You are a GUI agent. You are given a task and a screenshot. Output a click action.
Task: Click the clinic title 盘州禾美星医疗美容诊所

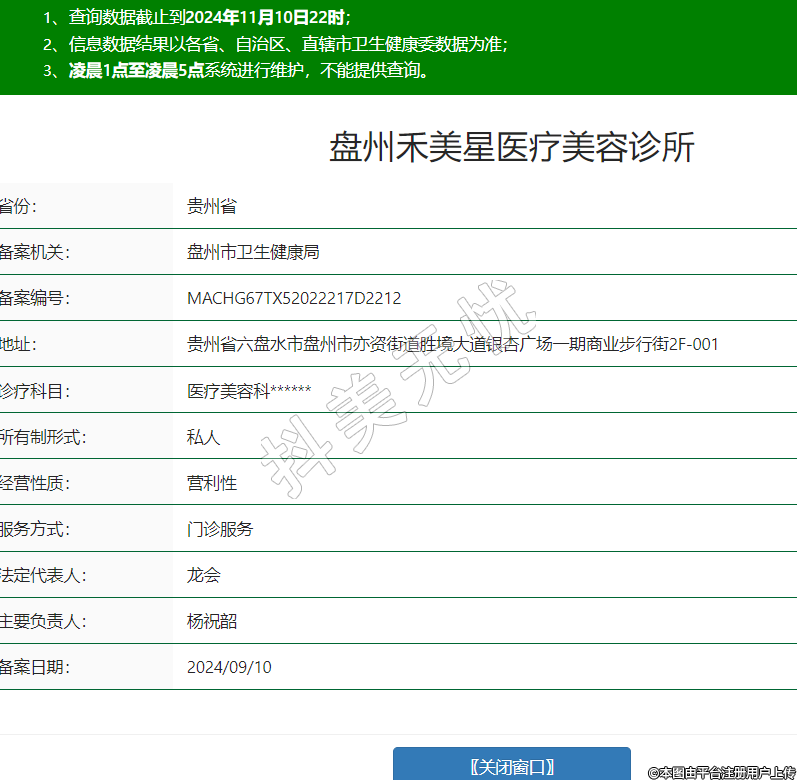coord(511,148)
